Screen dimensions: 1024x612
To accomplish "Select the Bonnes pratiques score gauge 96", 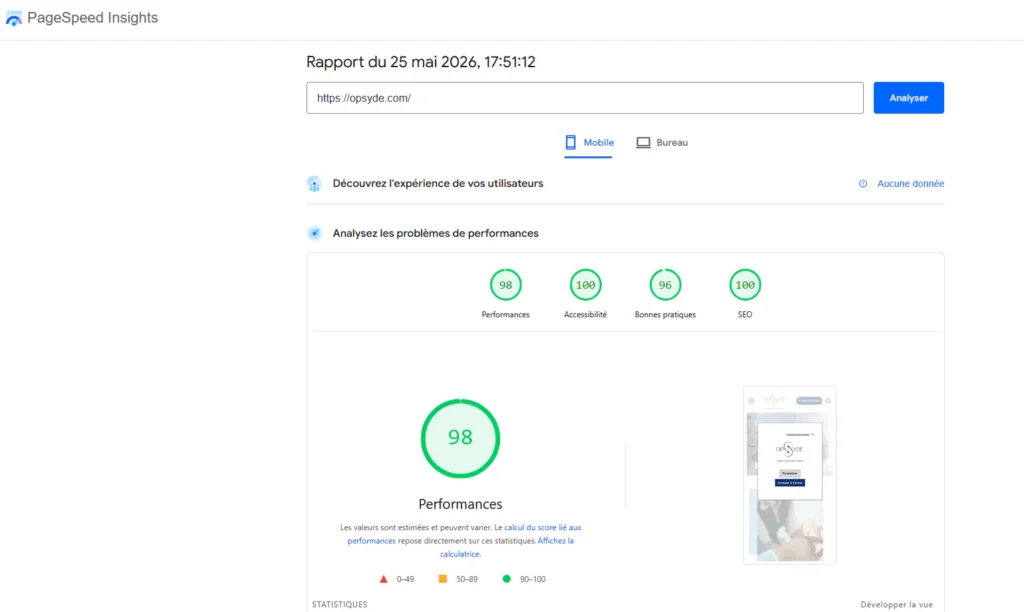I will click(665, 285).
